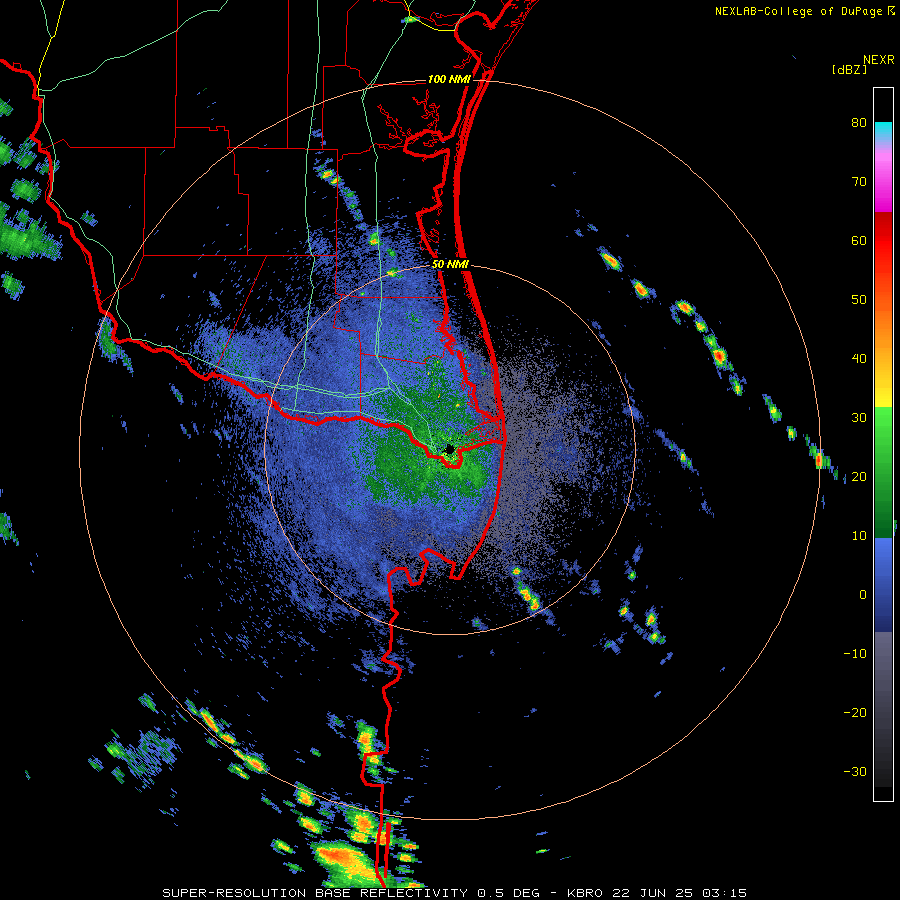Viewport: 900px width, 900px height.
Task: Click the "50" dBZ scale value
Action: pyautogui.click(x=859, y=300)
